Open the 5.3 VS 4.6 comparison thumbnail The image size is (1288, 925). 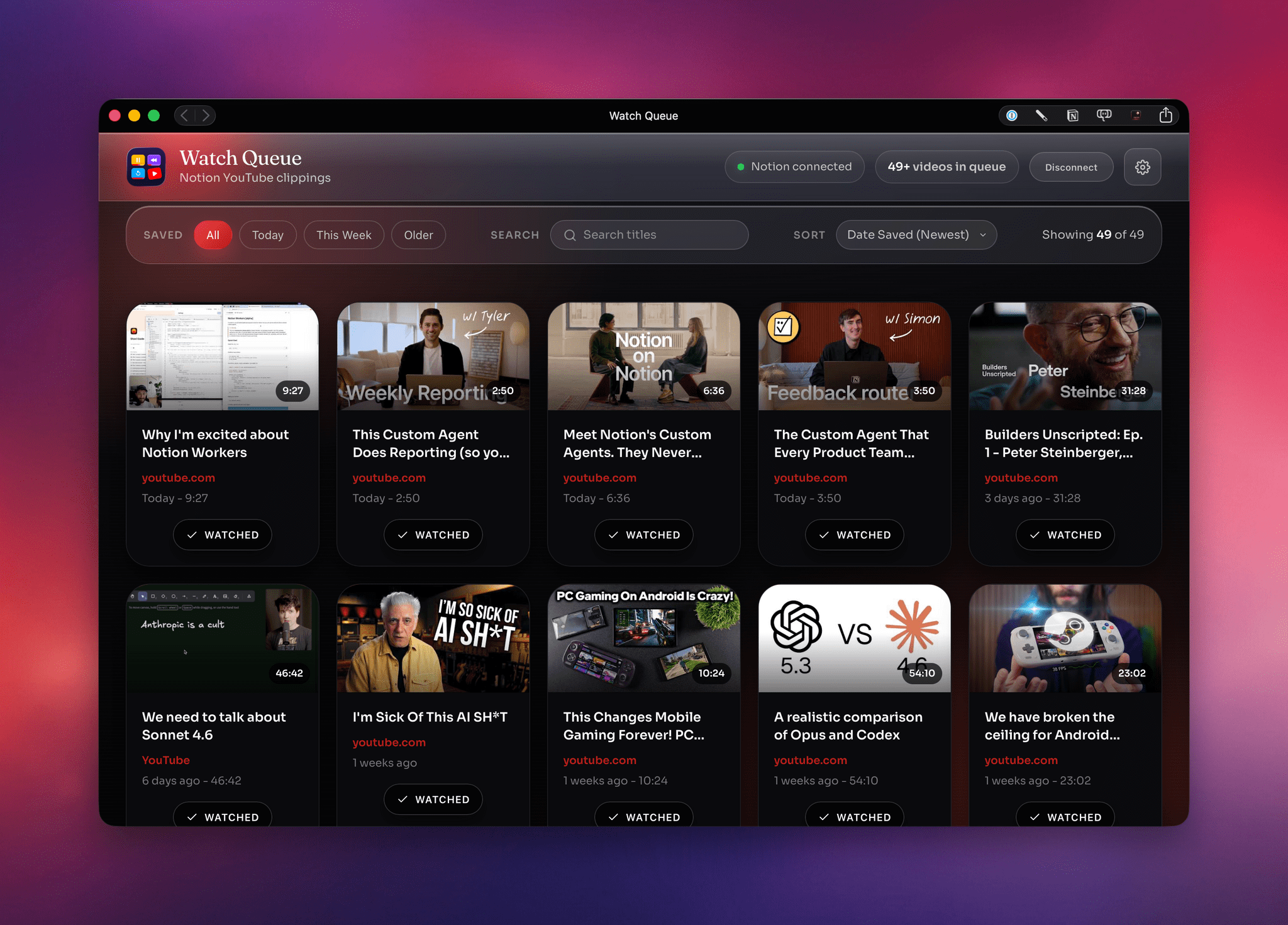tap(855, 639)
